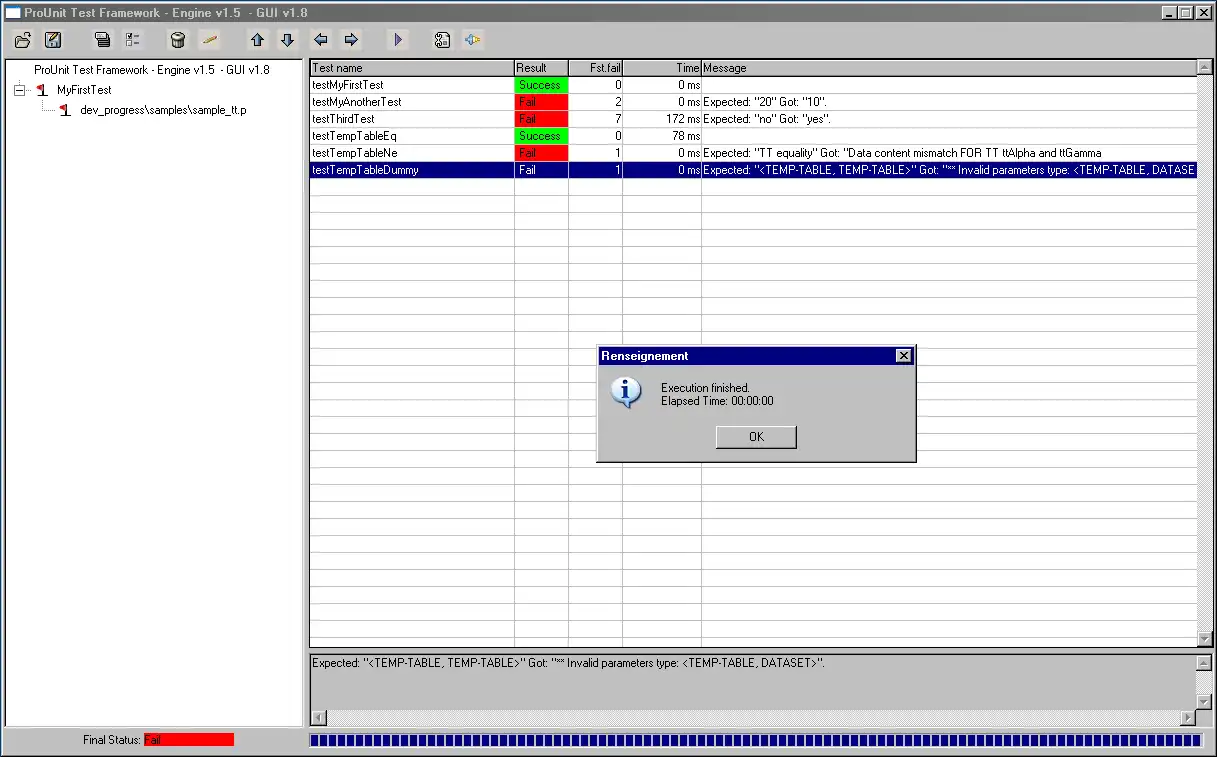Click the right arrow toolbar icon
1217x757 pixels.
coord(351,40)
